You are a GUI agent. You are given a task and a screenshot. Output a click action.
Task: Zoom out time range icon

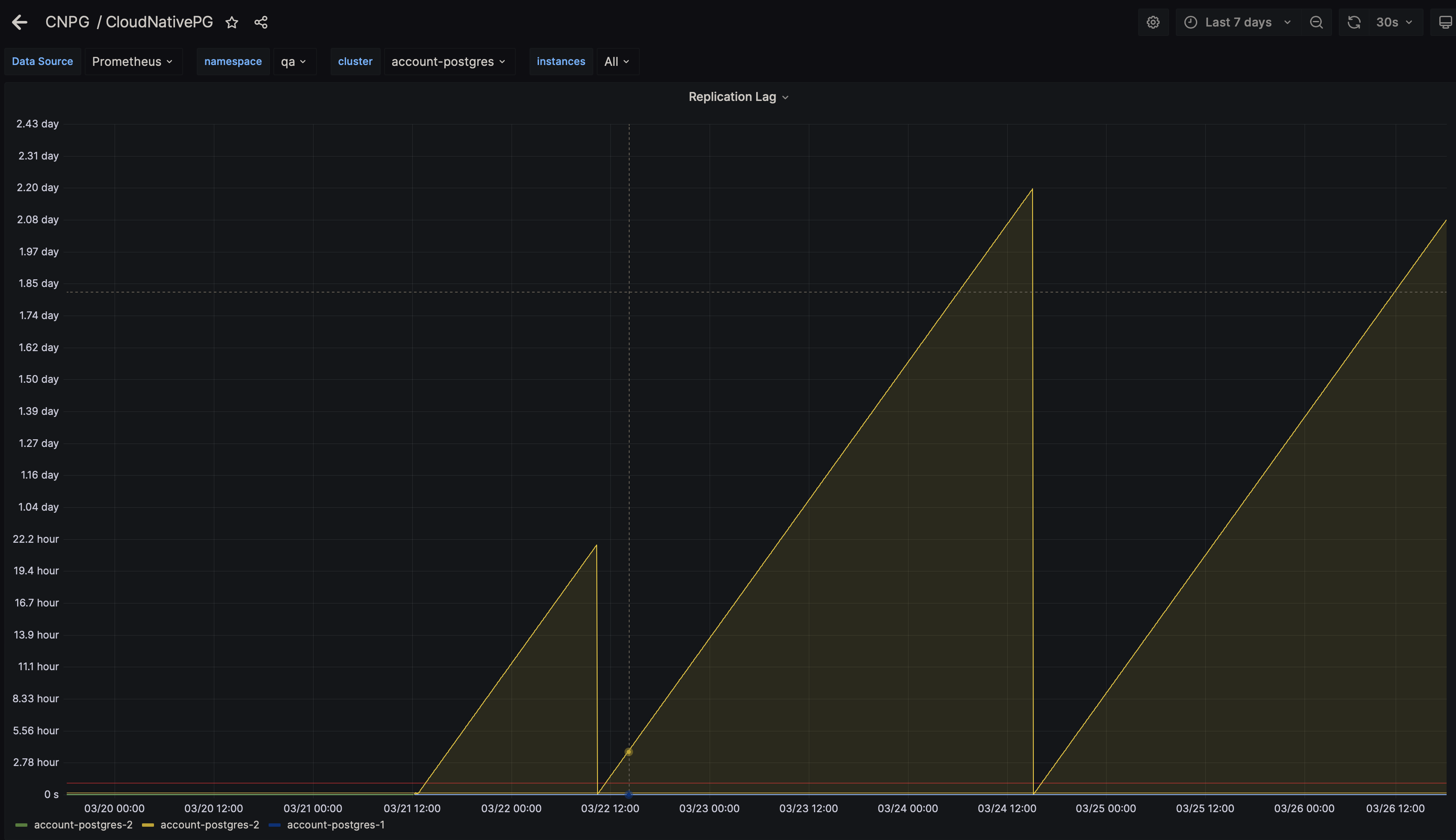point(1316,23)
